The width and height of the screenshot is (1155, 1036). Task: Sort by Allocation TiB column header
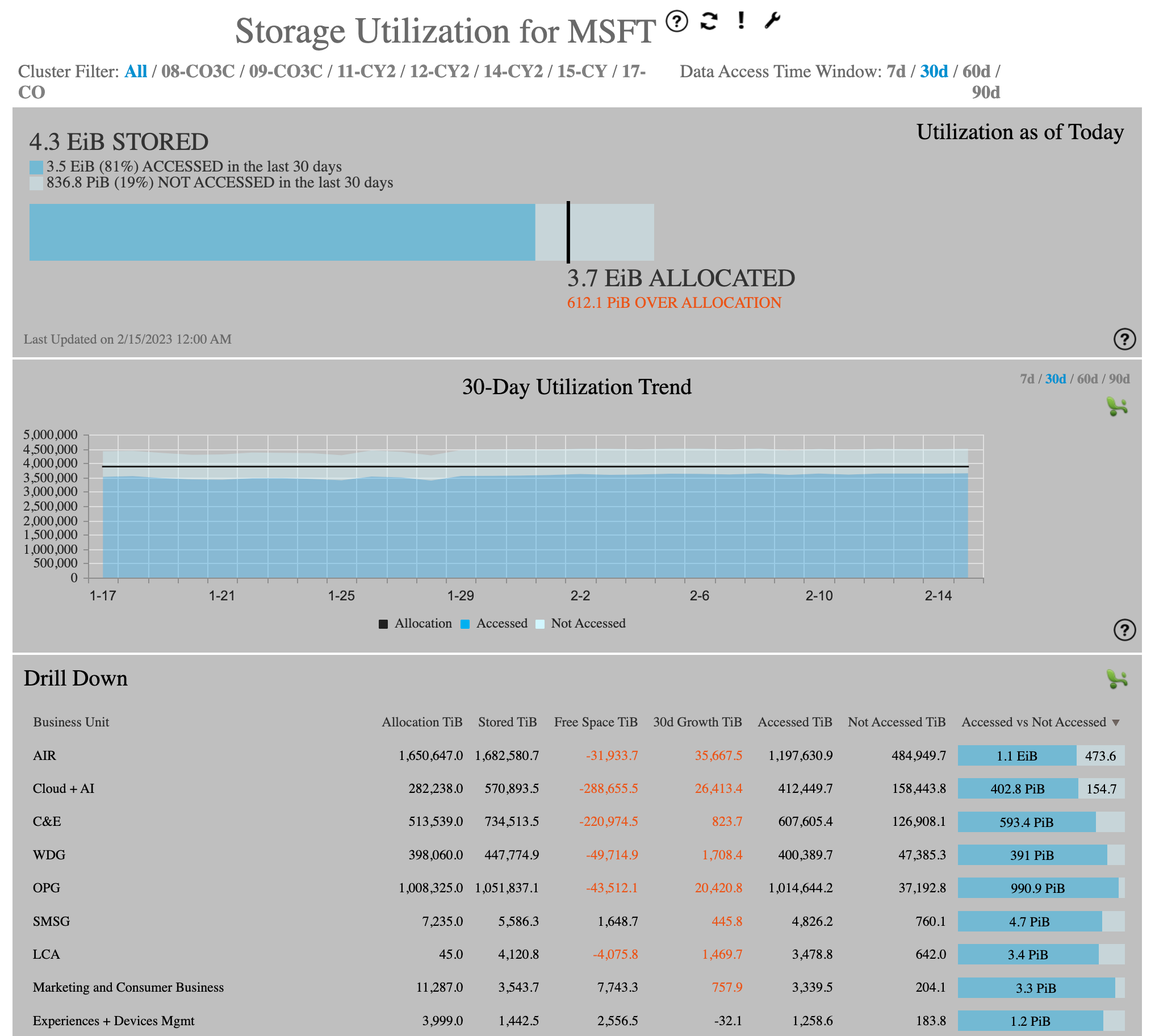[x=421, y=722]
